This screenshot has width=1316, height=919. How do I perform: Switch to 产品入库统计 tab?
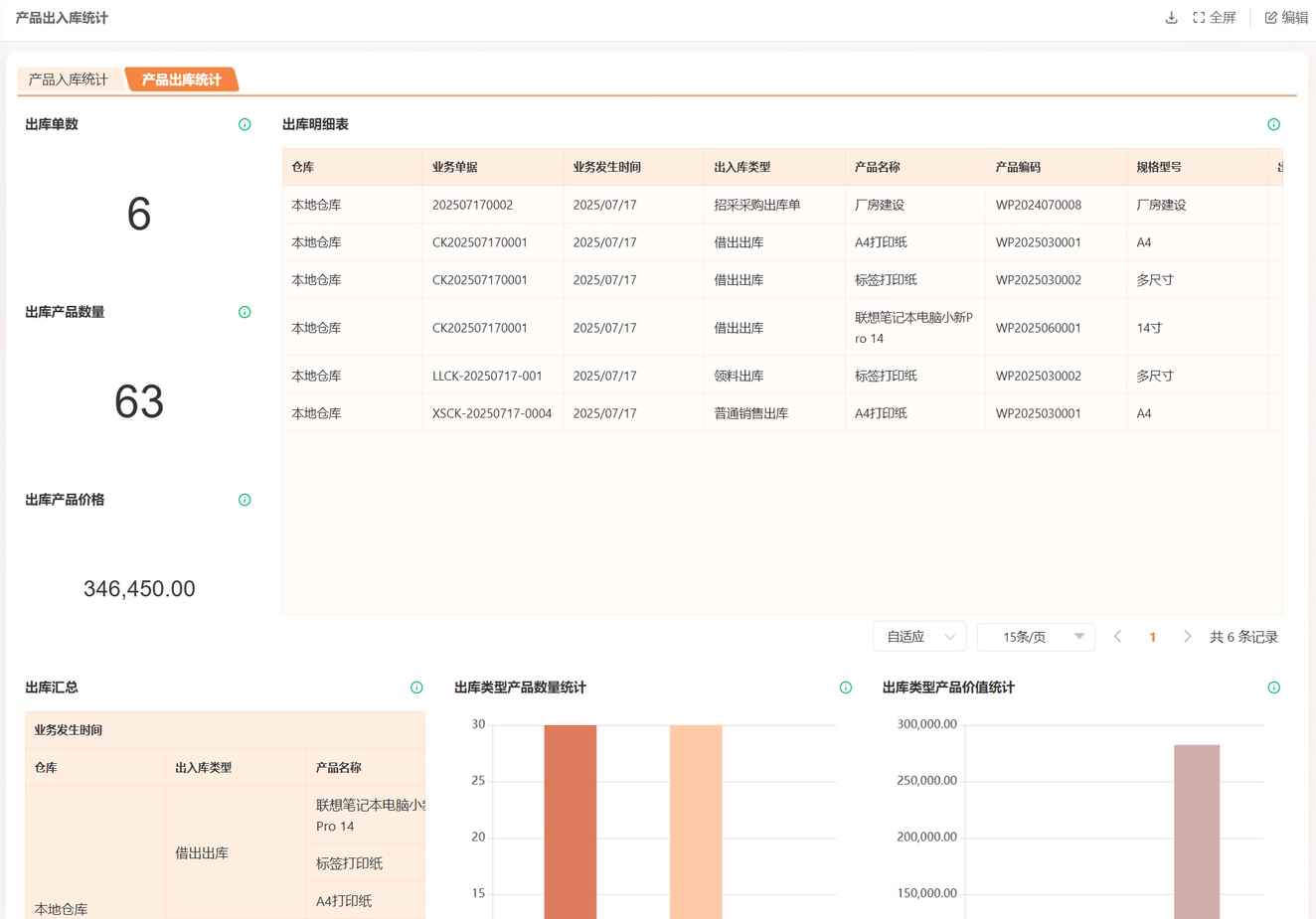pos(68,79)
